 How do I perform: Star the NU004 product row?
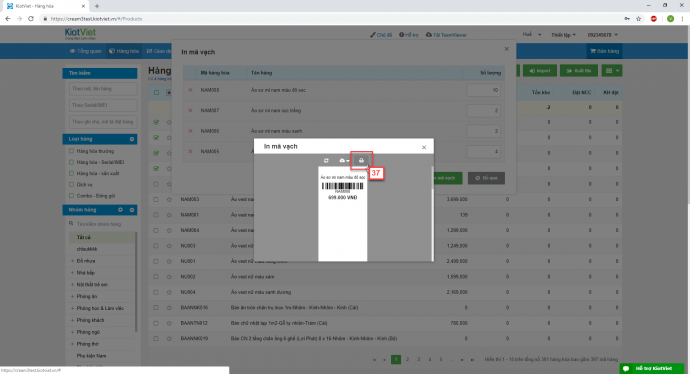[x=169, y=292]
